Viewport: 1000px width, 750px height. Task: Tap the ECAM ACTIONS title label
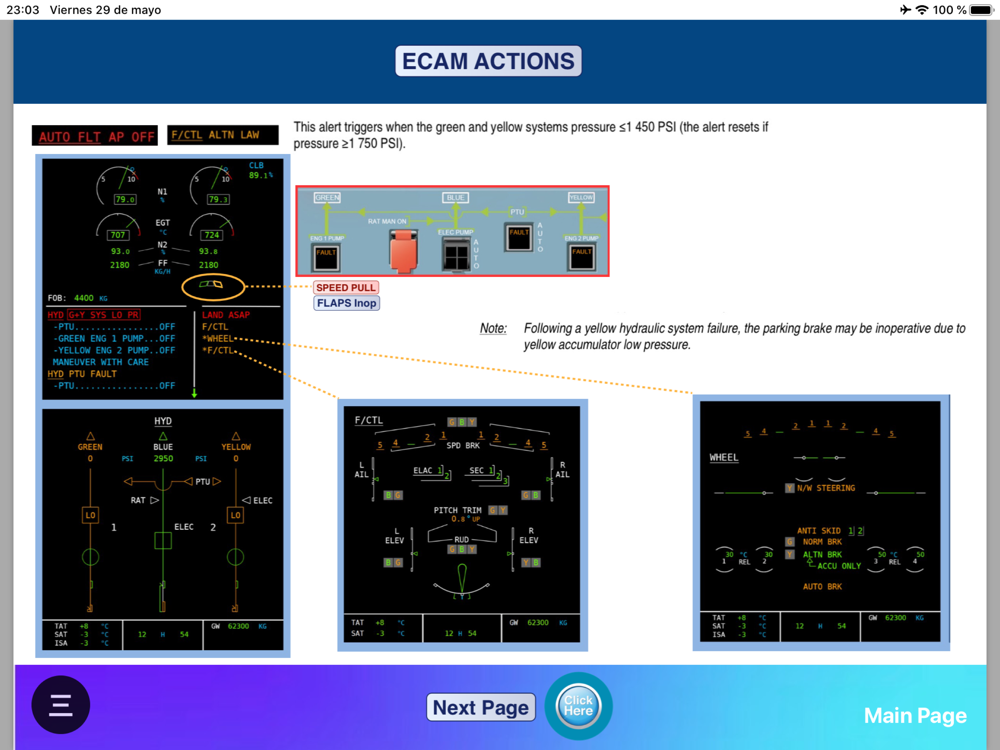(488, 61)
